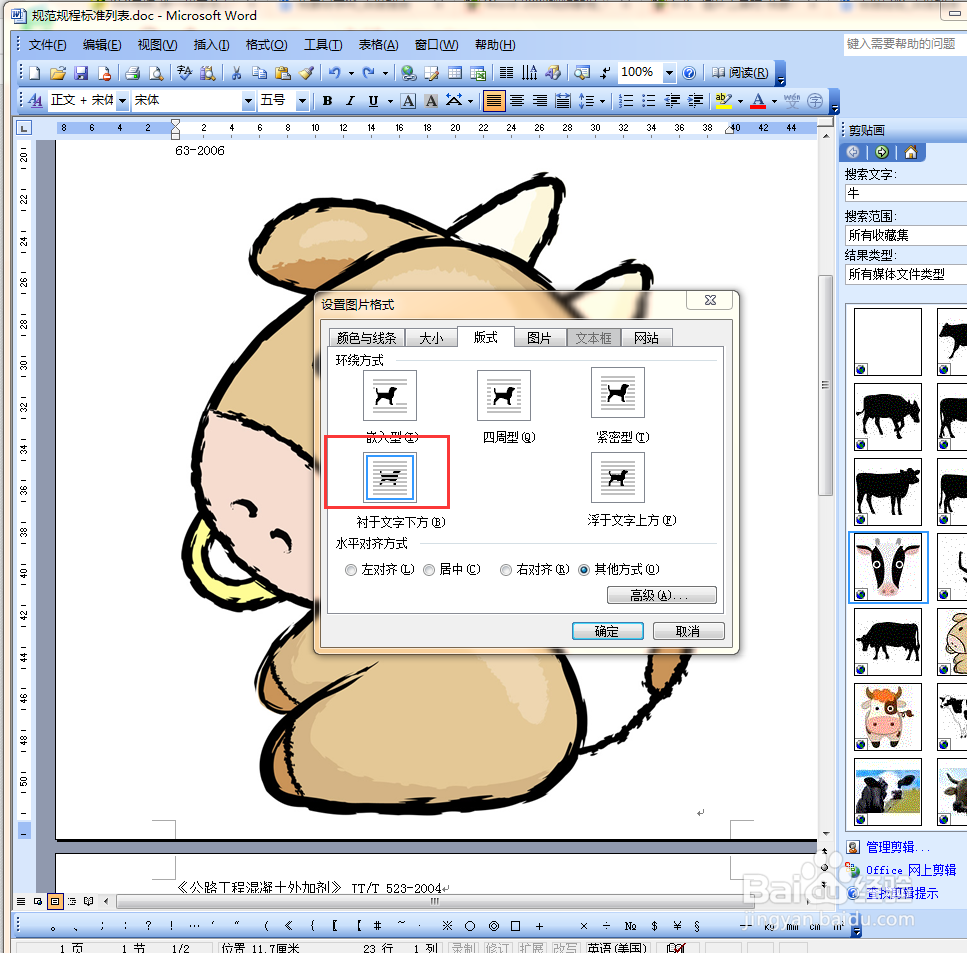The height and width of the screenshot is (953, 967).
Task: Choose the 浮于文字上方 wrapping style
Action: pos(618,477)
